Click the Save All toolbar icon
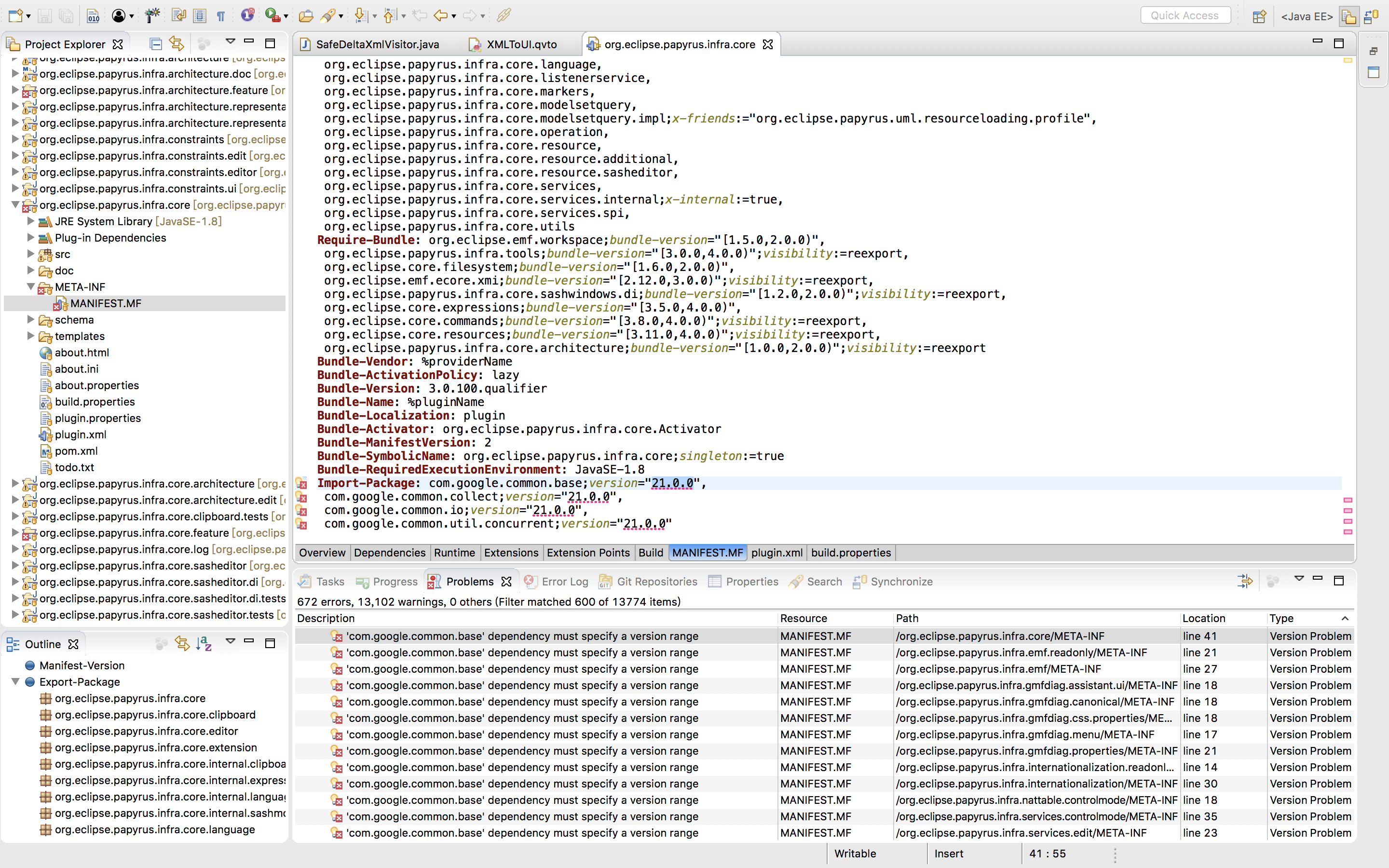This screenshot has height=868, width=1389. 66,15
